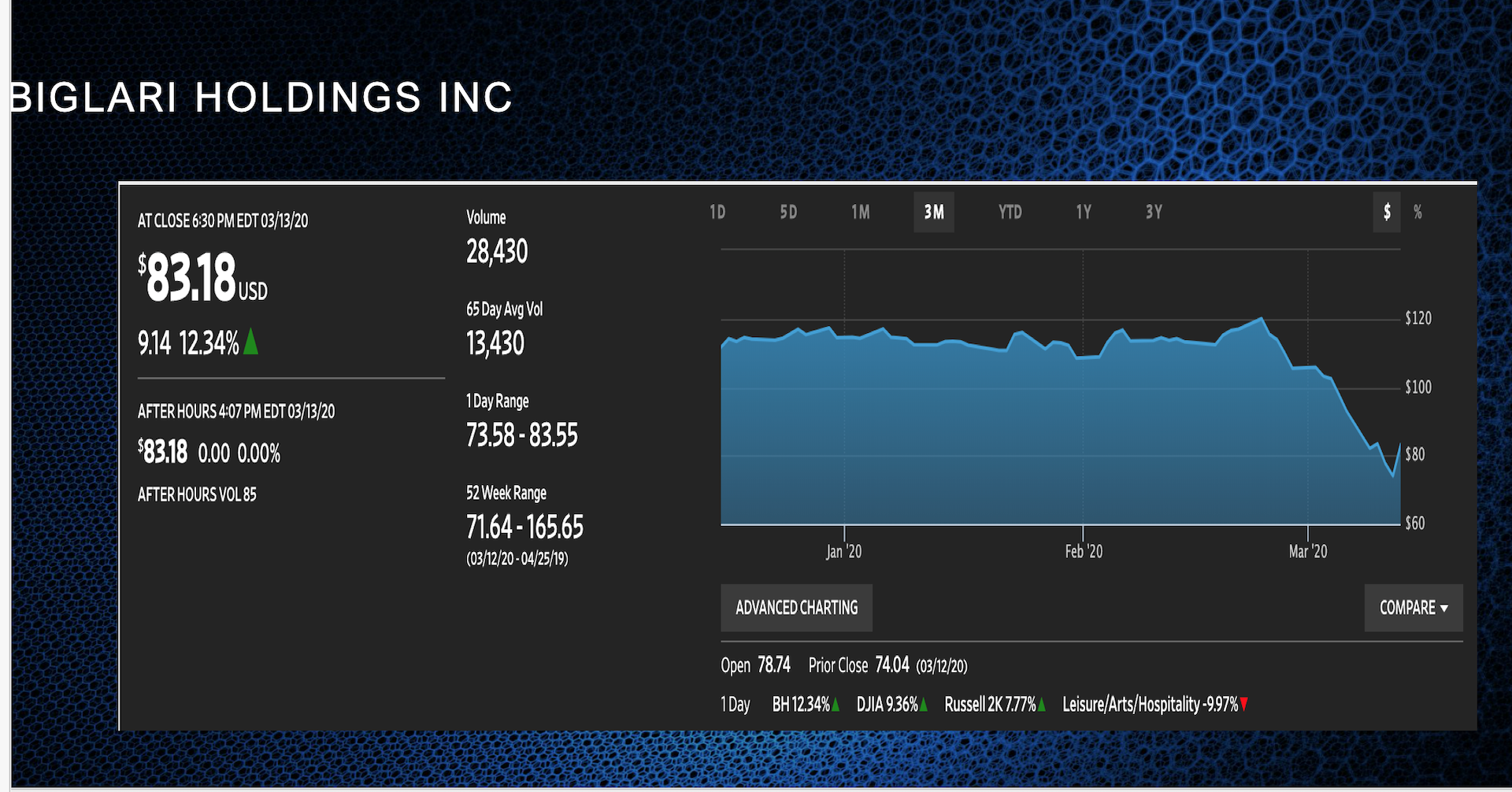The width and height of the screenshot is (1512, 792).
Task: Open Advanced Charting
Action: [796, 608]
